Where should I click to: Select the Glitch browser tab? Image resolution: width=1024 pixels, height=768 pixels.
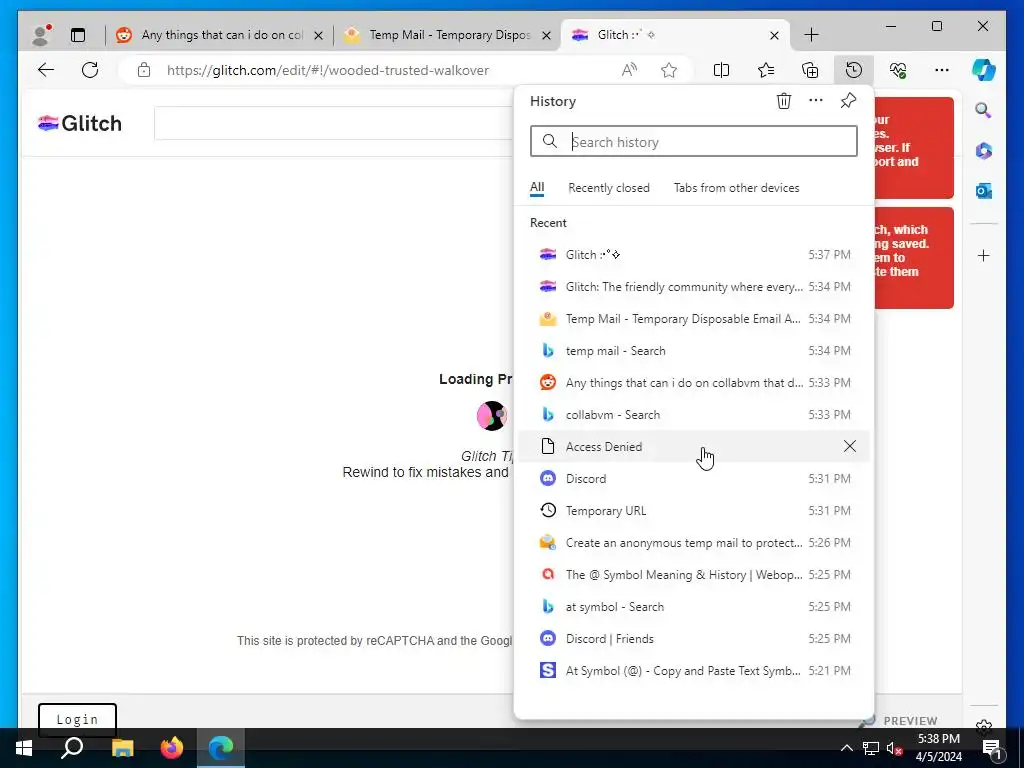(x=676, y=35)
